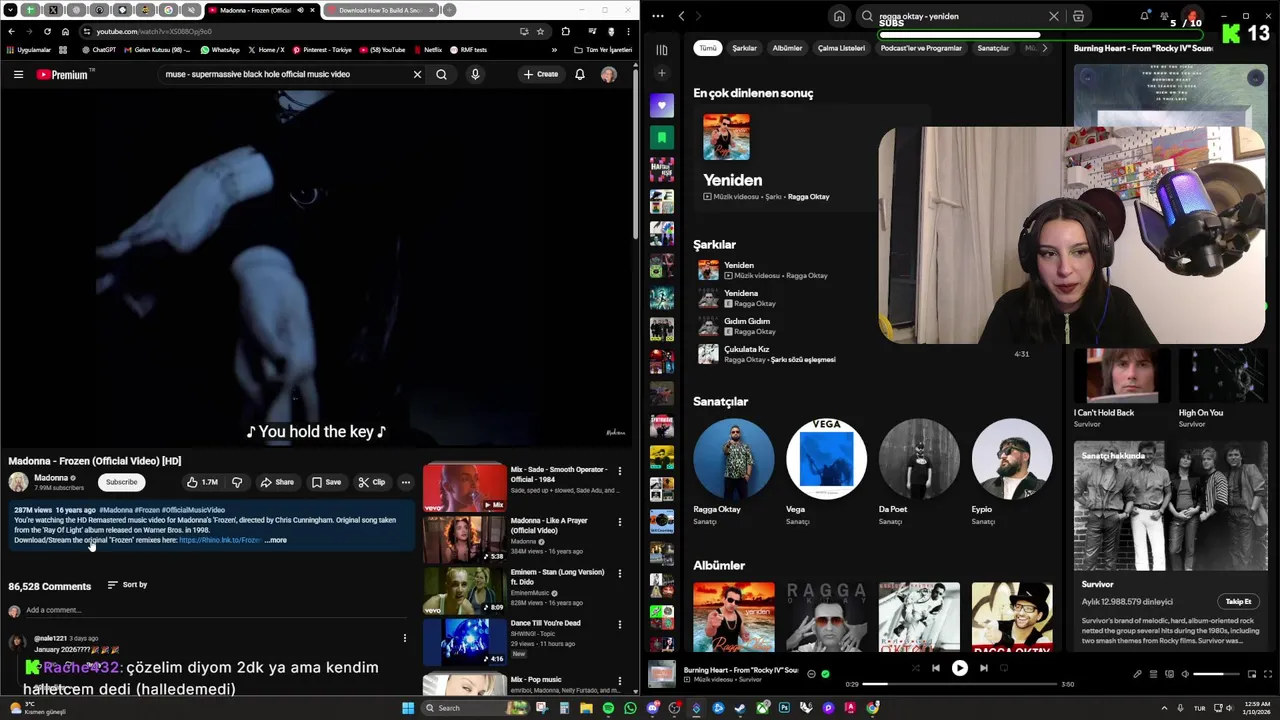The image size is (1280, 720).
Task: Open Liked Songs in Spotify sidebar
Action: pos(661,105)
